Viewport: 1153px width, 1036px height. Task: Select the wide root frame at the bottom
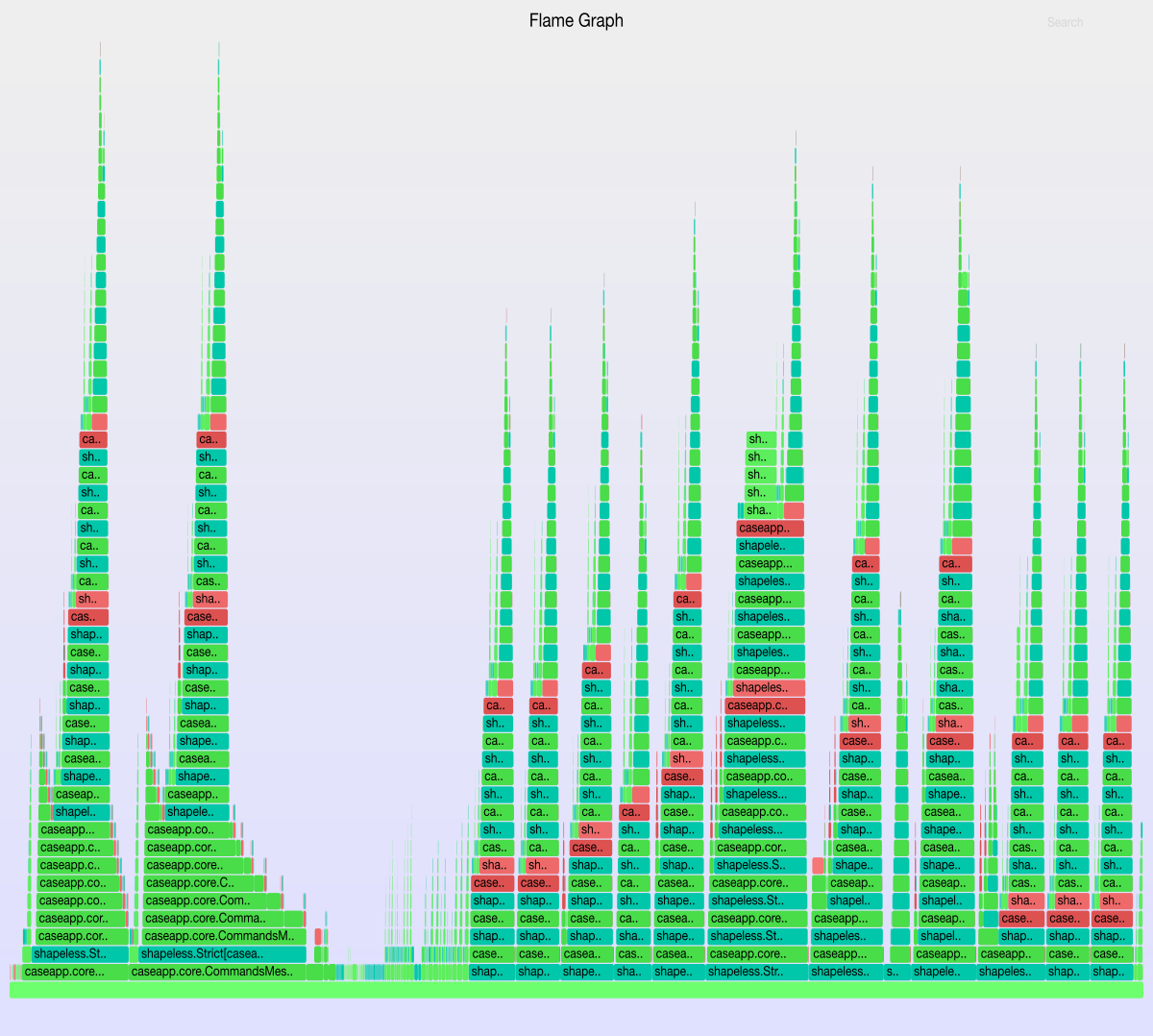(576, 990)
